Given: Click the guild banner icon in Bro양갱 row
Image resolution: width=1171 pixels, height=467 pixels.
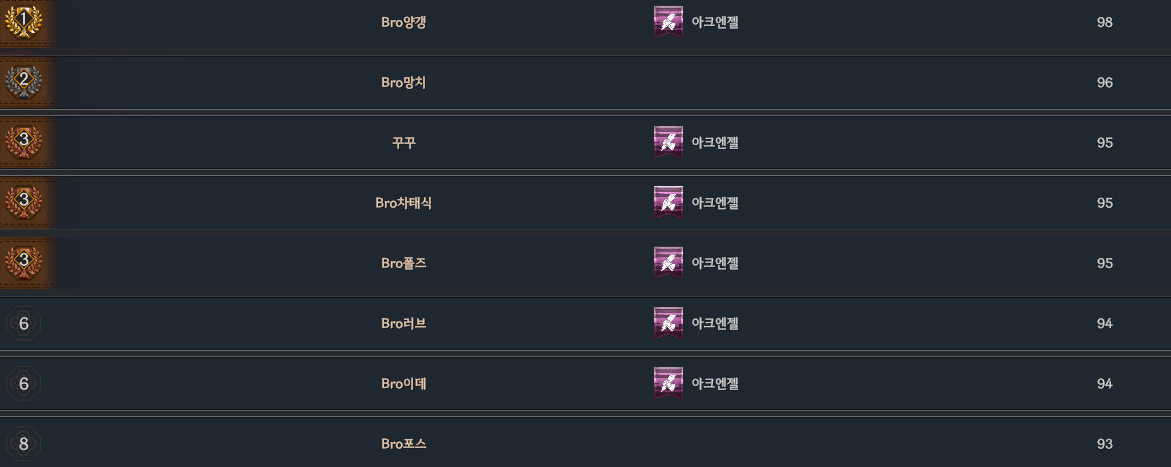Looking at the screenshot, I should coord(668,22).
